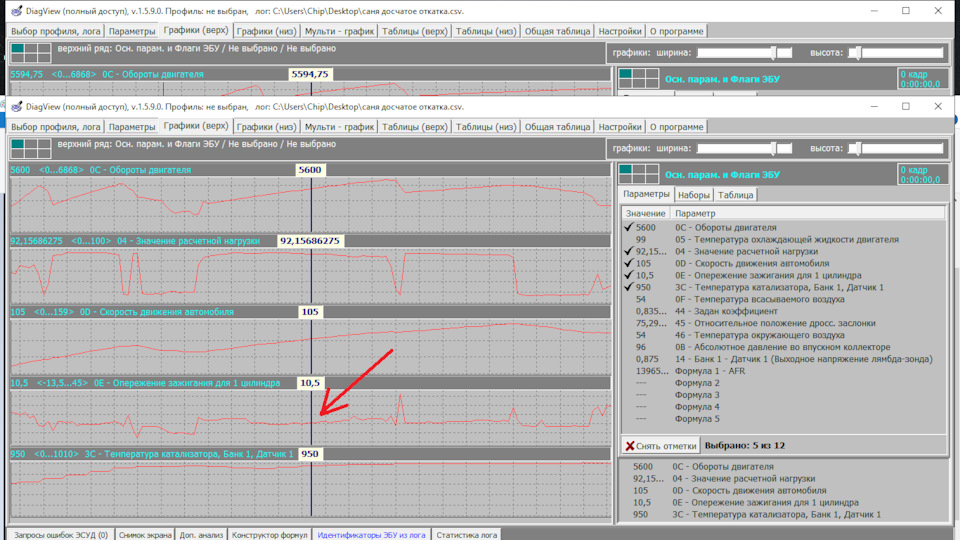Open Статистика лога bottom tab
This screenshot has height=540, width=960.
point(467,534)
